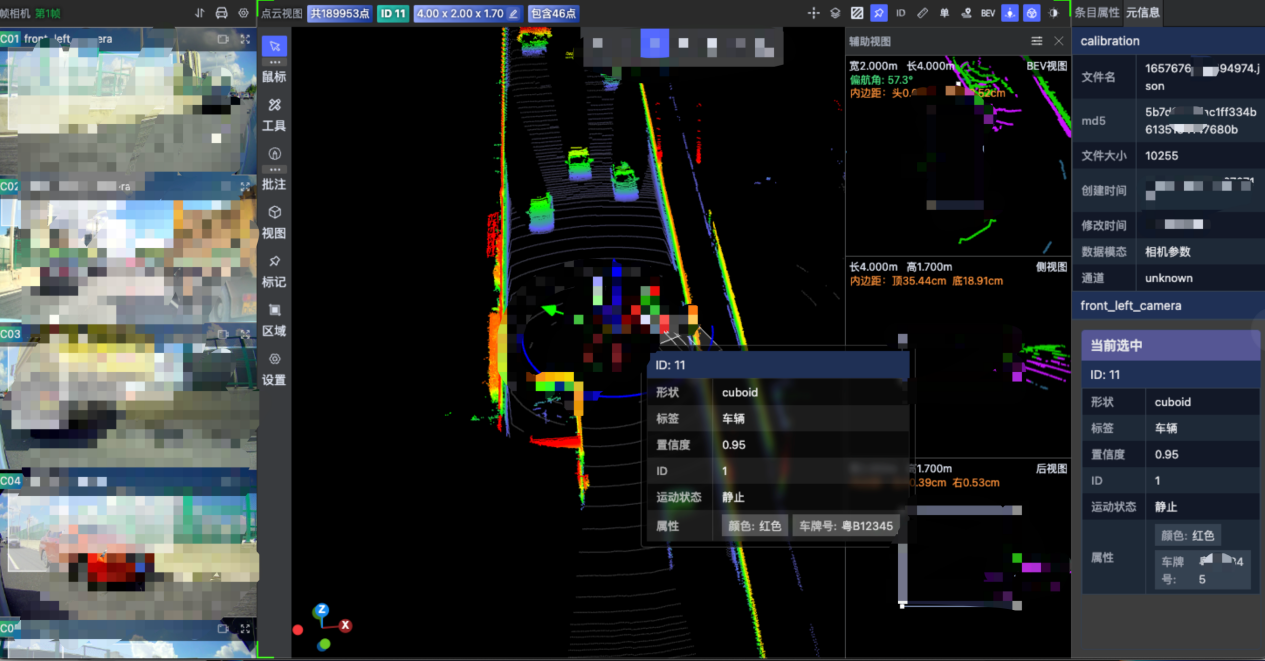Click the 侧视图 side view label

click(x=1052, y=267)
